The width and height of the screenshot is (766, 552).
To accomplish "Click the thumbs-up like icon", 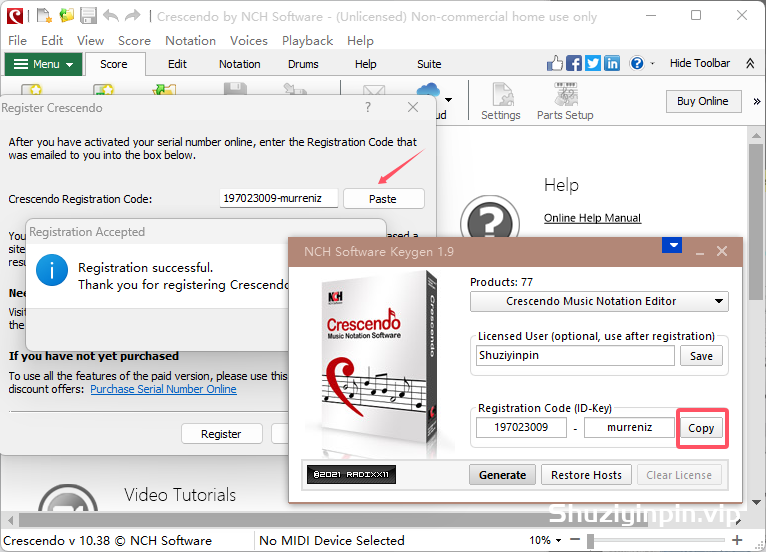I will 554,63.
